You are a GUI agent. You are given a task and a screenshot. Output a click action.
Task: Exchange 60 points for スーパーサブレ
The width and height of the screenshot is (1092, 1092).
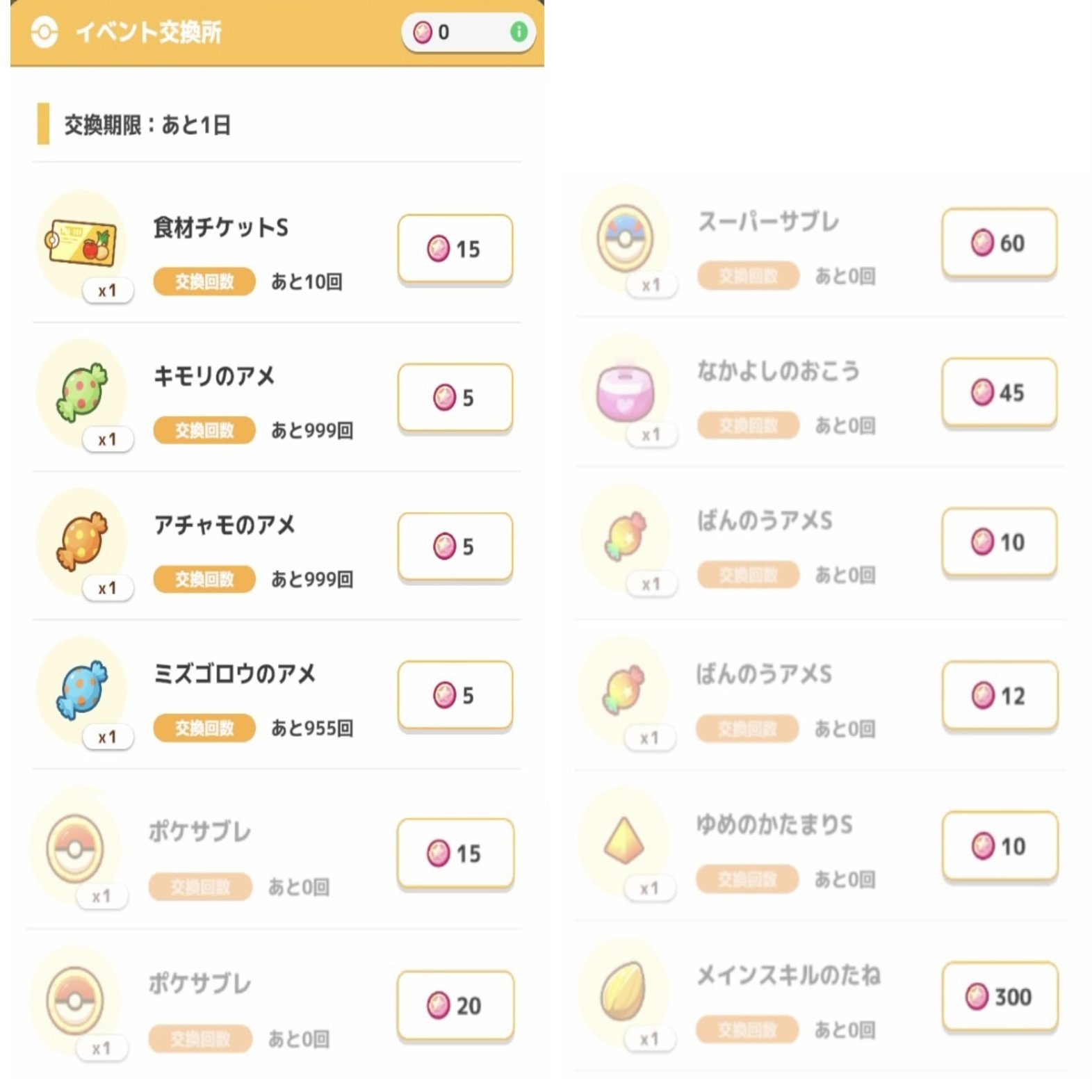coord(999,243)
